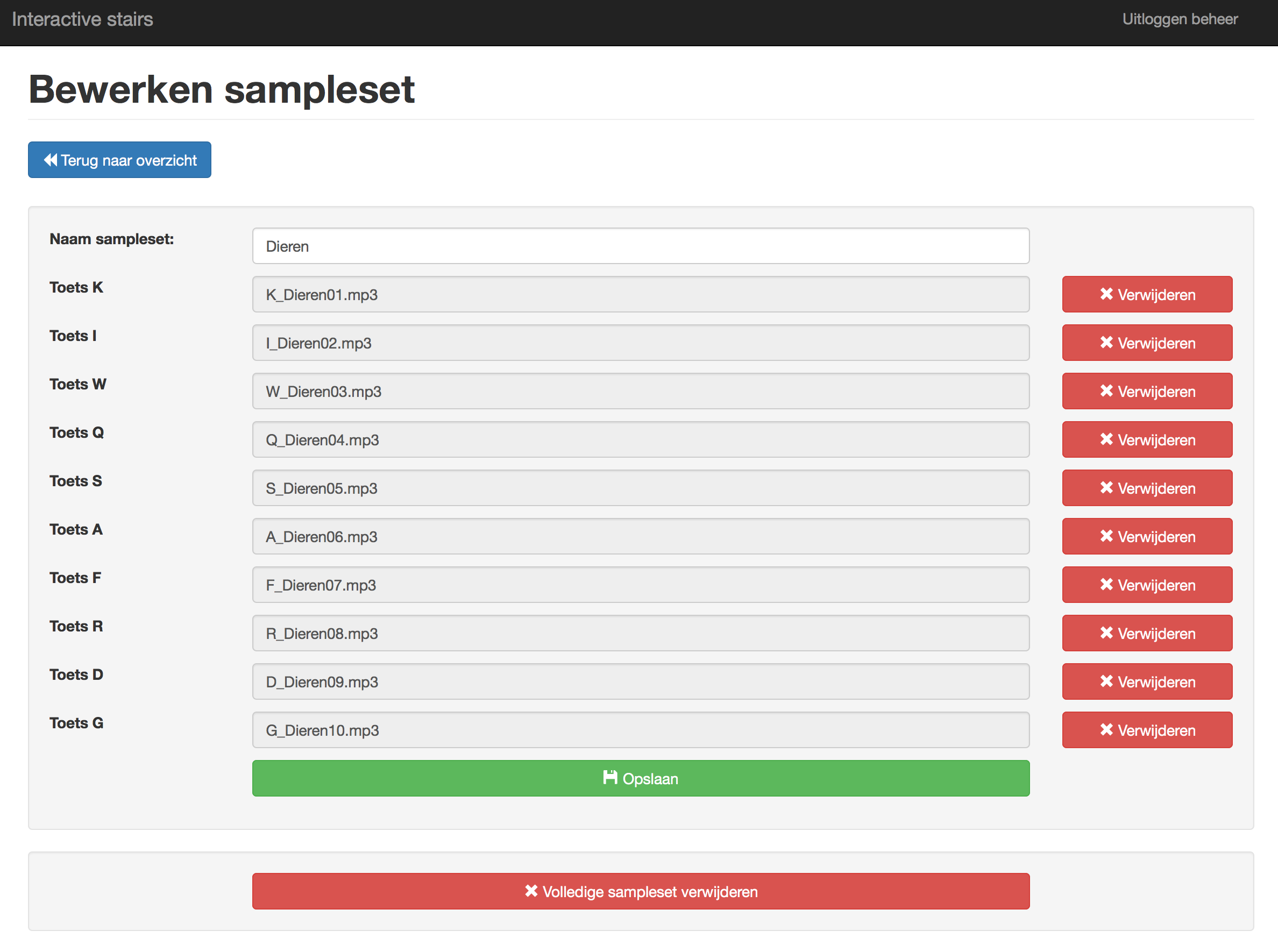Save the sampleset with Opslaan

[640, 779]
